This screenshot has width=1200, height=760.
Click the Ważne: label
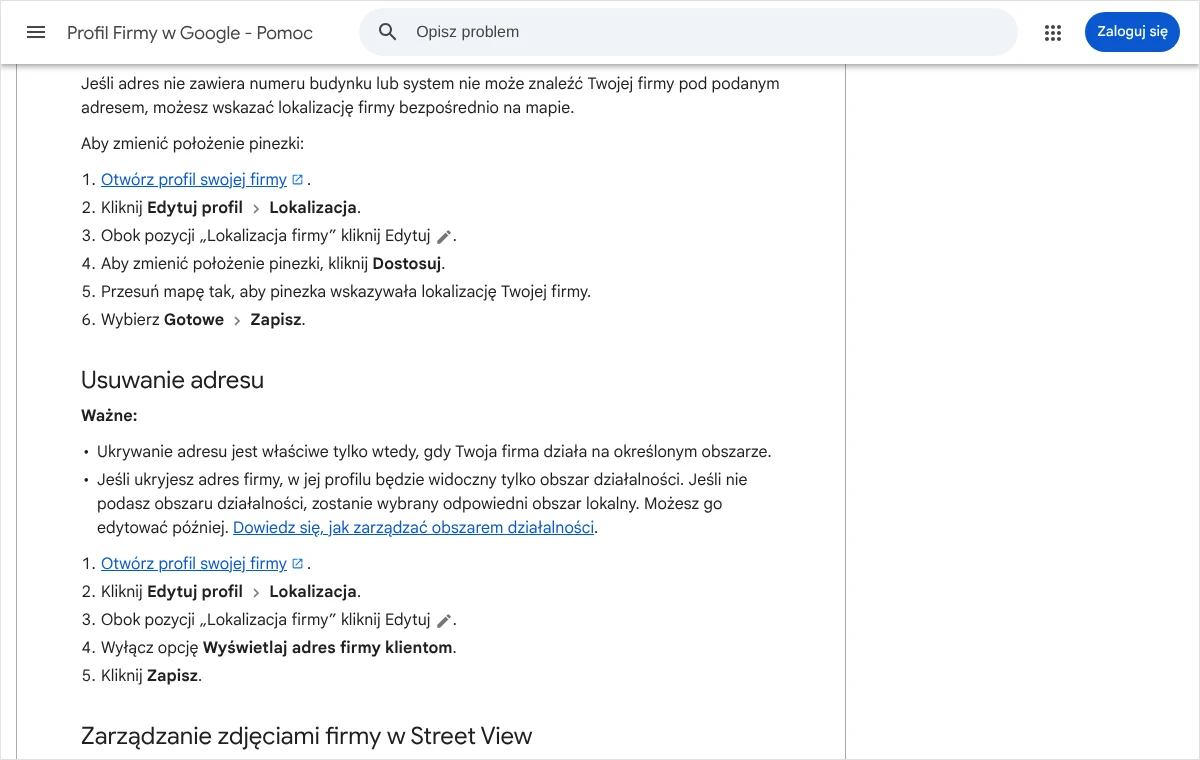tap(109, 415)
